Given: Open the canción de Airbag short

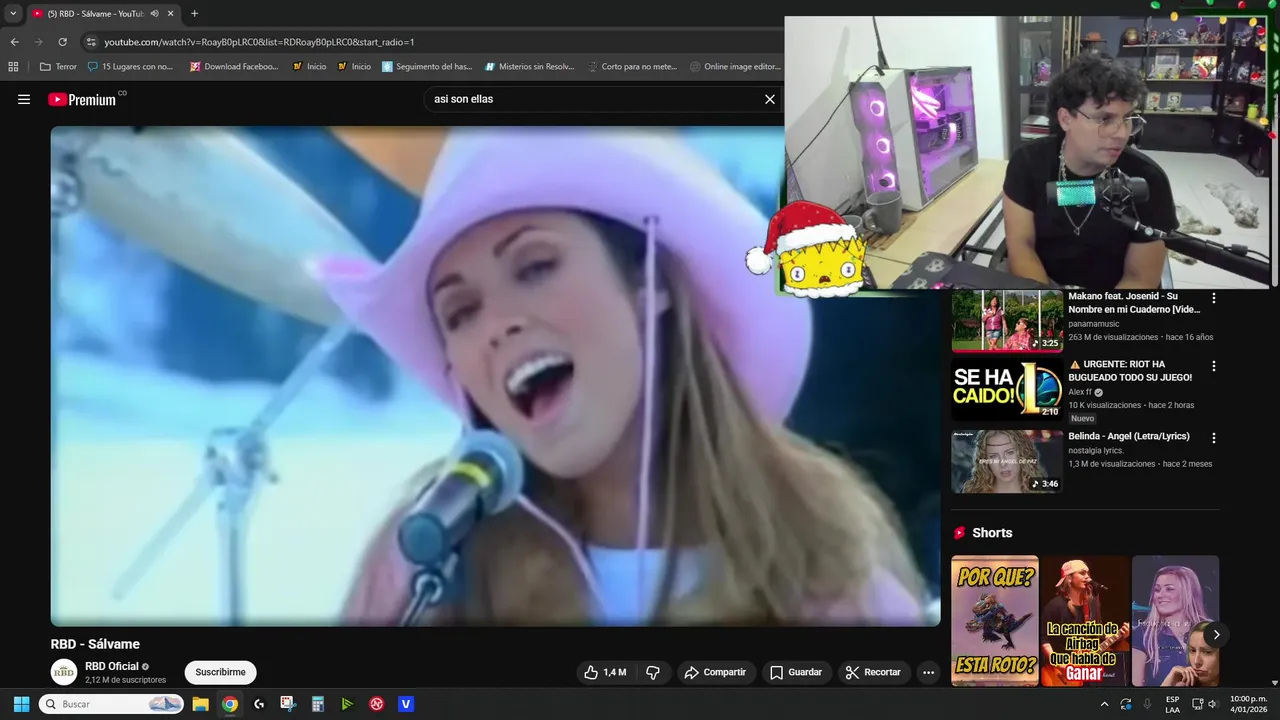Looking at the screenshot, I should (1085, 621).
